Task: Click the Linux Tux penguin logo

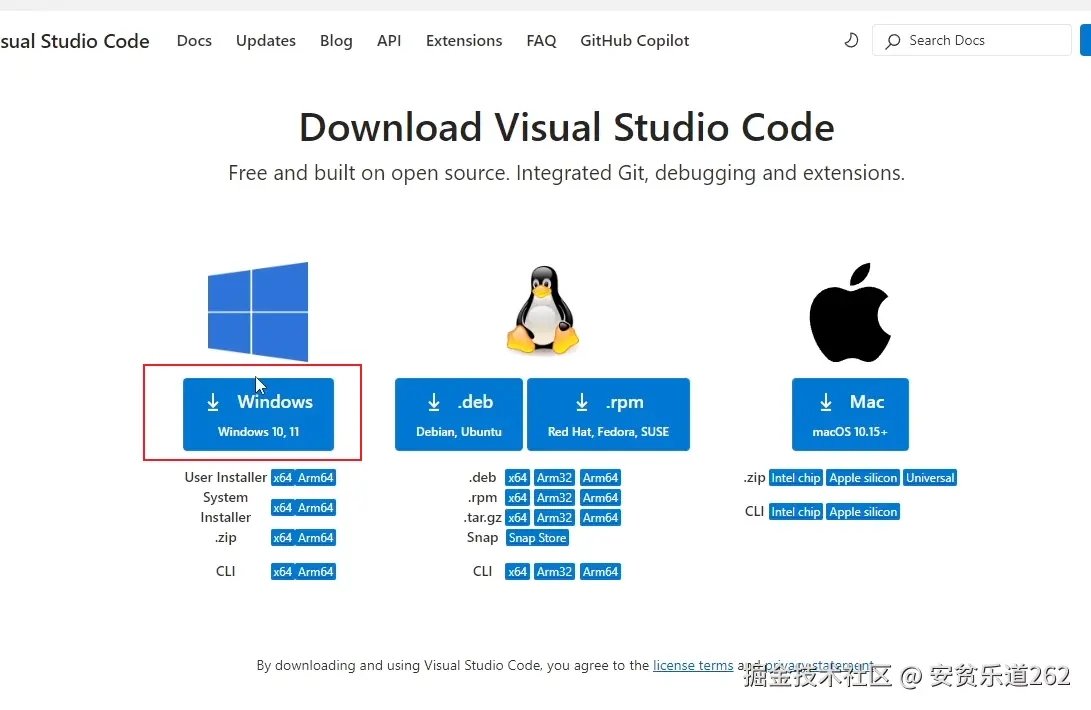Action: [543, 310]
